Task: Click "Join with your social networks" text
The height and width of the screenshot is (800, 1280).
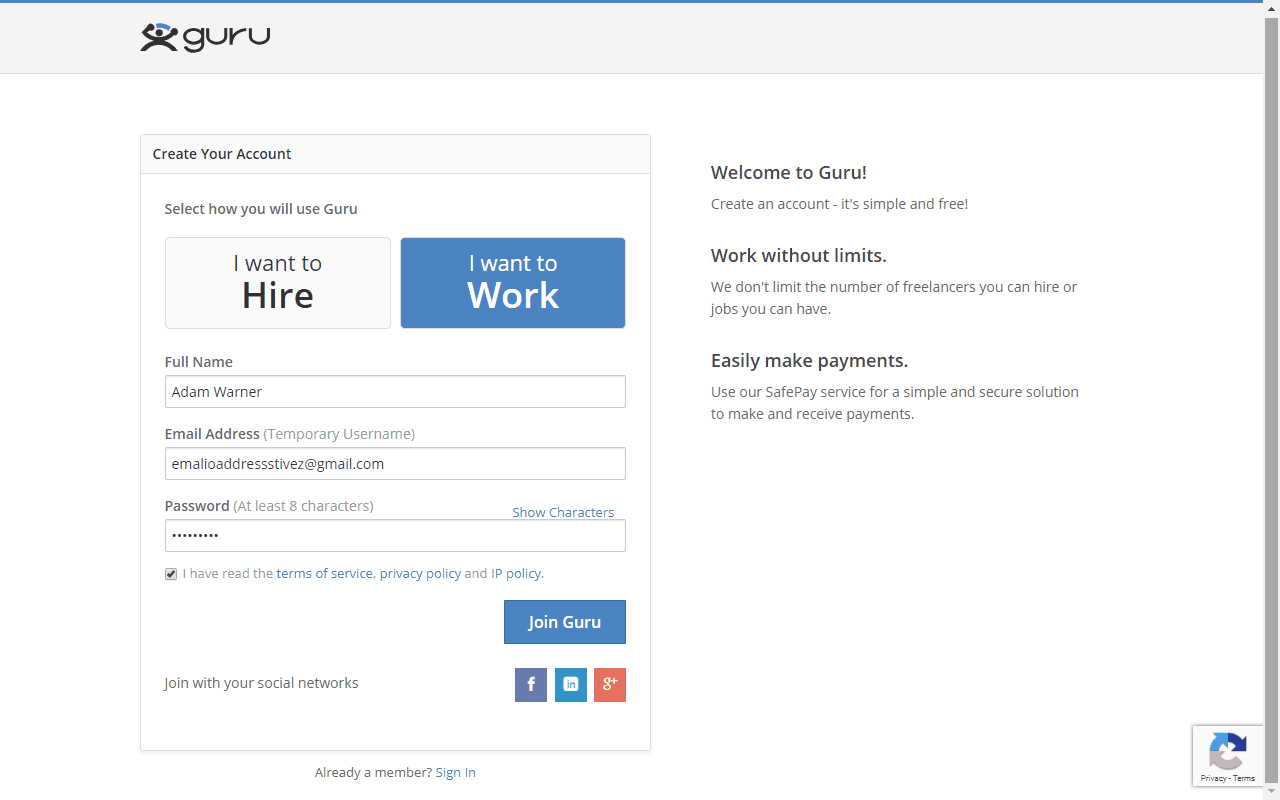Action: (261, 683)
